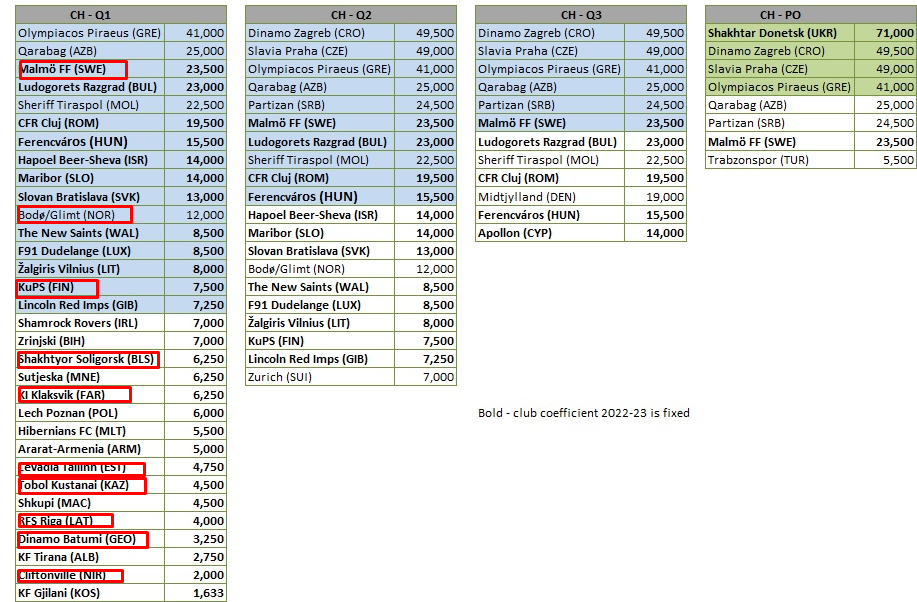
Task: Click the 2,750 coefficient value
Action: [x=195, y=557]
